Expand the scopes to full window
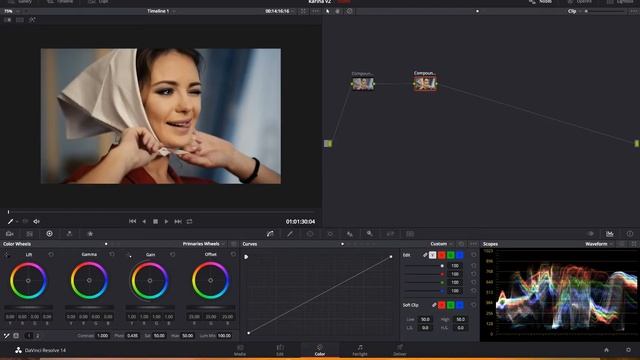 pos(634,244)
